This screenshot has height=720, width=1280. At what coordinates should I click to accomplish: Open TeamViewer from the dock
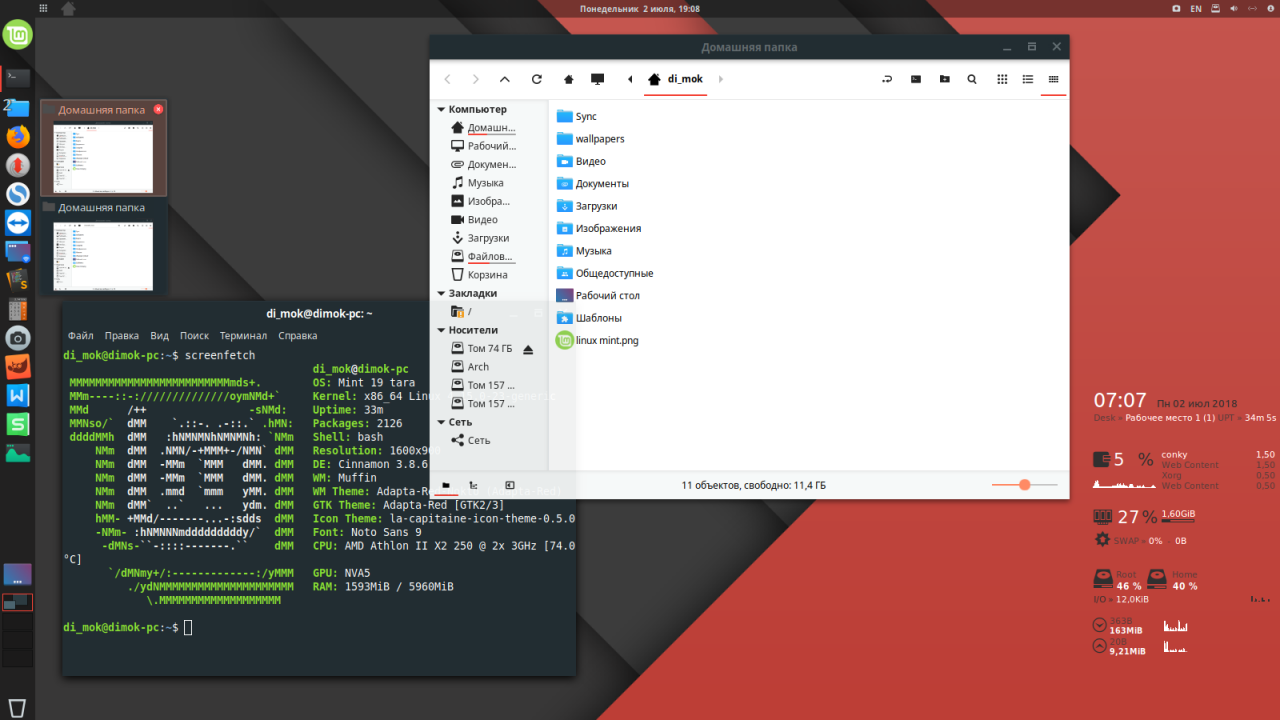click(x=18, y=222)
